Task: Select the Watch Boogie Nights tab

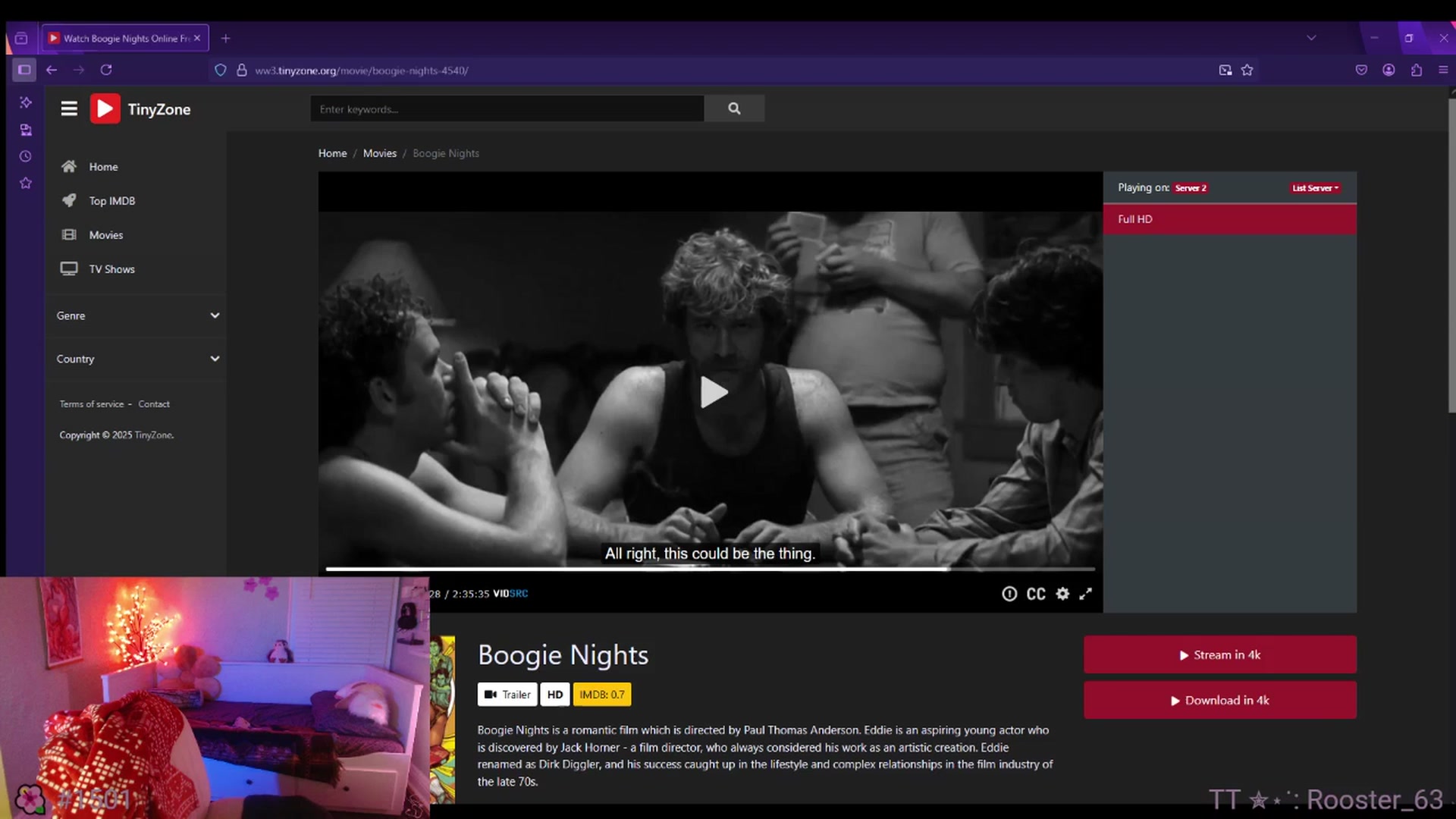Action: click(x=125, y=38)
